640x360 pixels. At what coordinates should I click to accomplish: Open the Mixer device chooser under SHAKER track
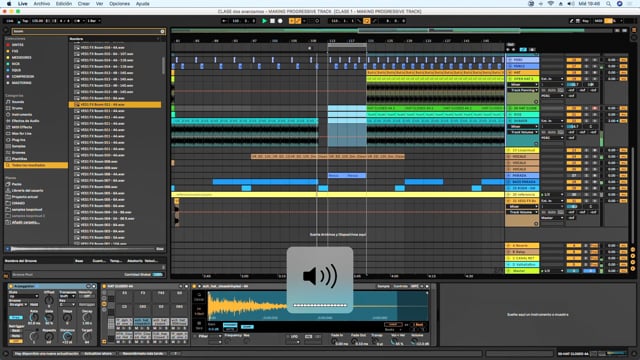point(523,127)
